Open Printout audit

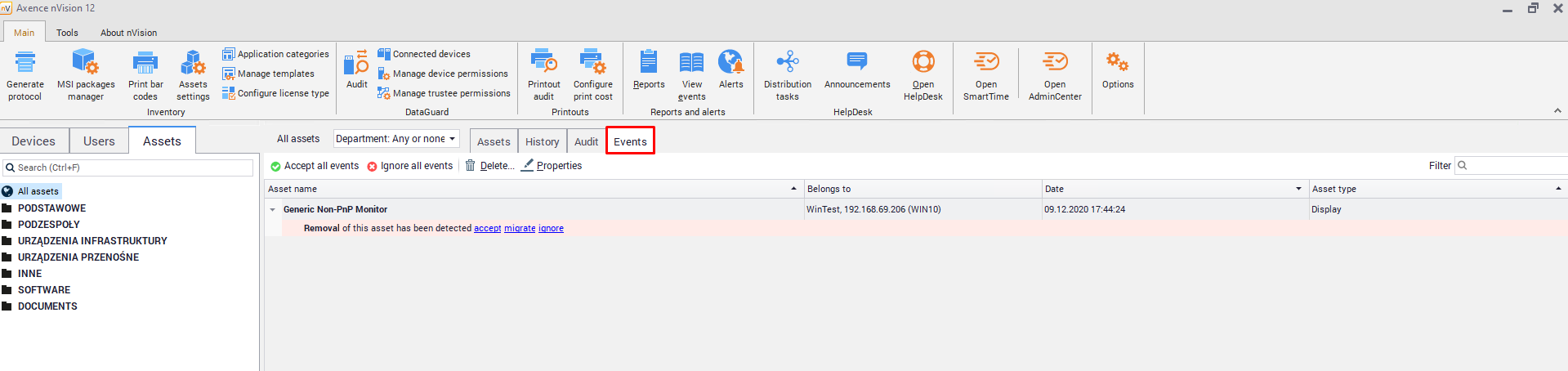tap(543, 63)
